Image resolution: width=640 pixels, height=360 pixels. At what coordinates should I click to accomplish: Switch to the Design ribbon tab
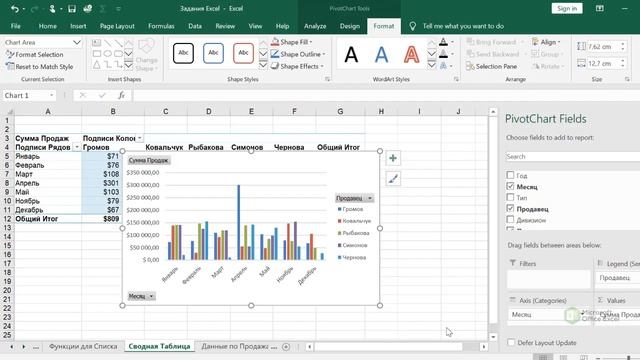[350, 26]
